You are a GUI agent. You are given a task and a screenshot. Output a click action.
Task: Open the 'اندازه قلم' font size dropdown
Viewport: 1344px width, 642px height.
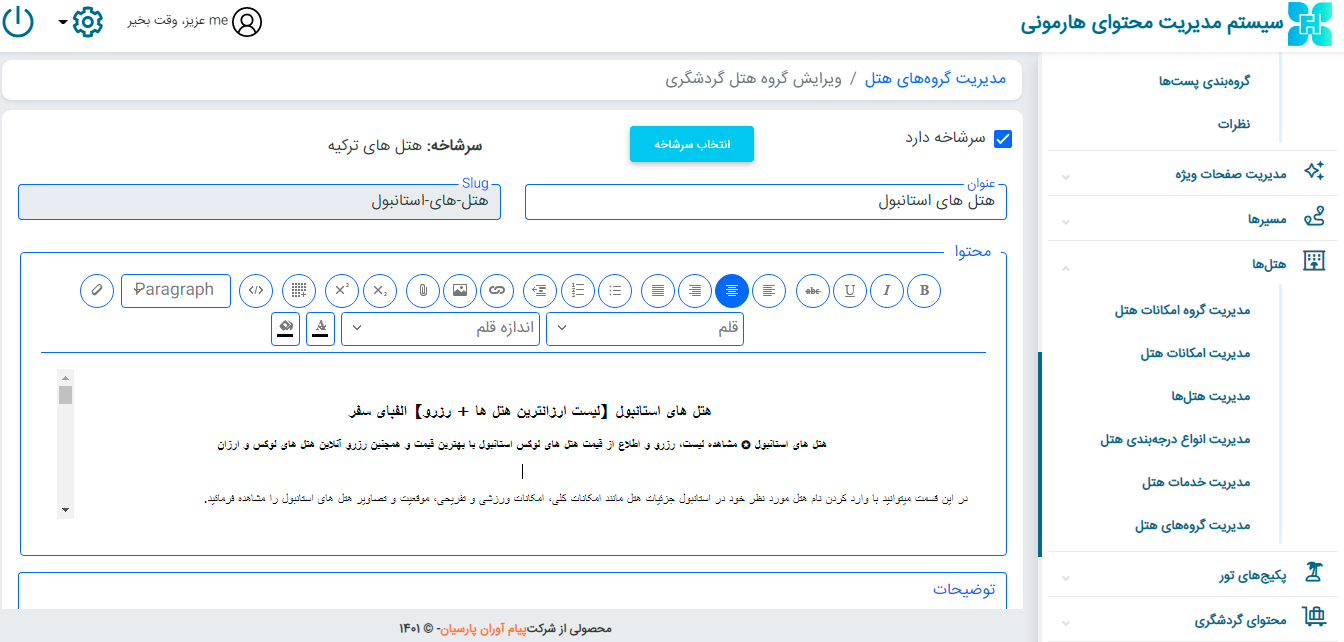[441, 328]
